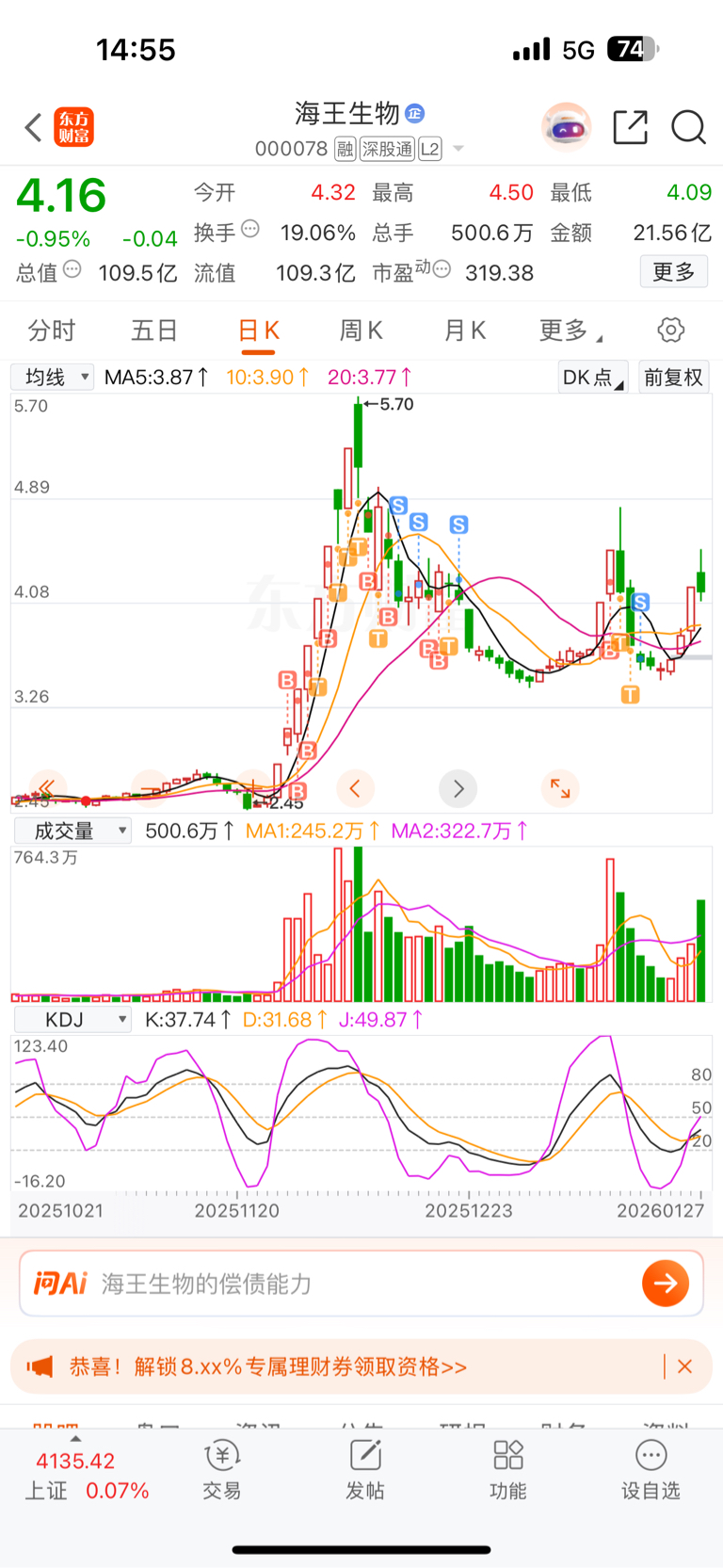The width and height of the screenshot is (723, 1568).
Task: Open the 上证 index ticker
Action: tap(87, 1475)
